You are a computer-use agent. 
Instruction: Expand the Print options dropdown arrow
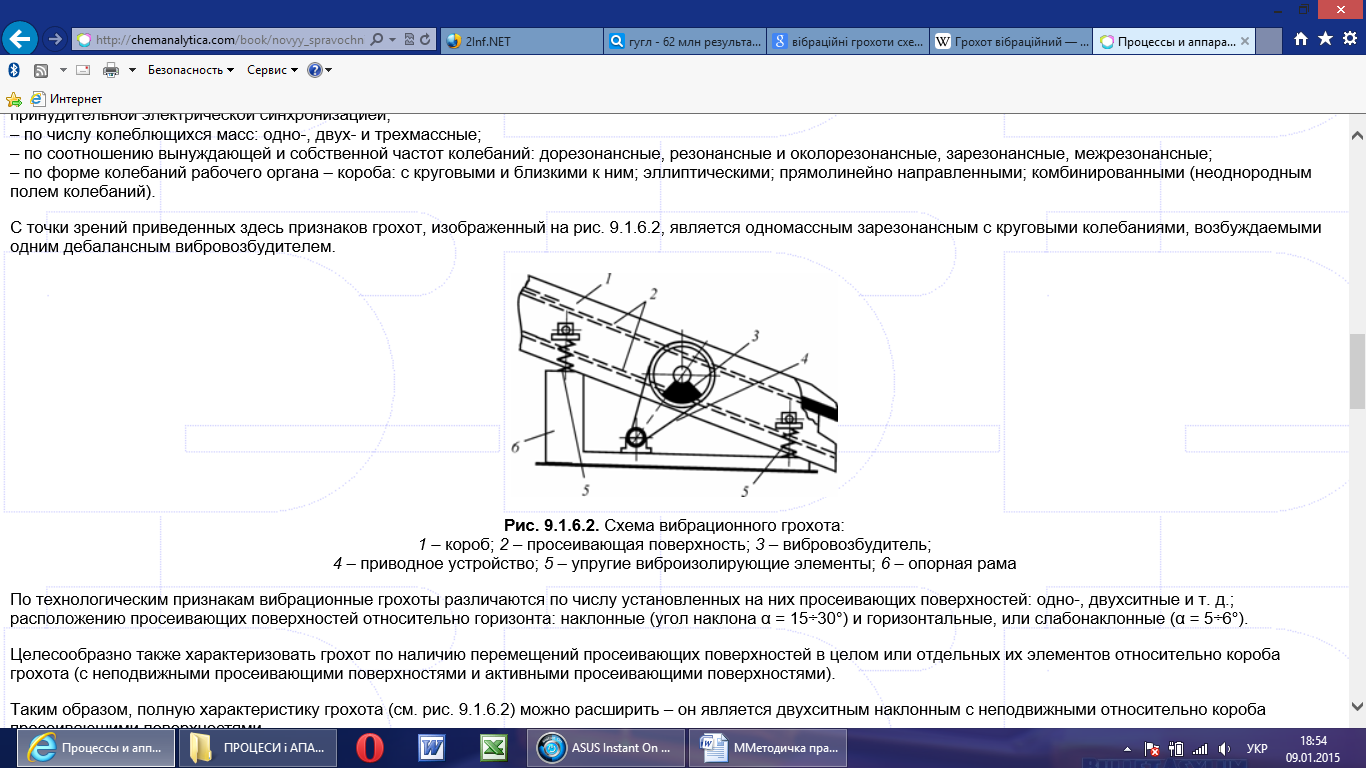131,70
